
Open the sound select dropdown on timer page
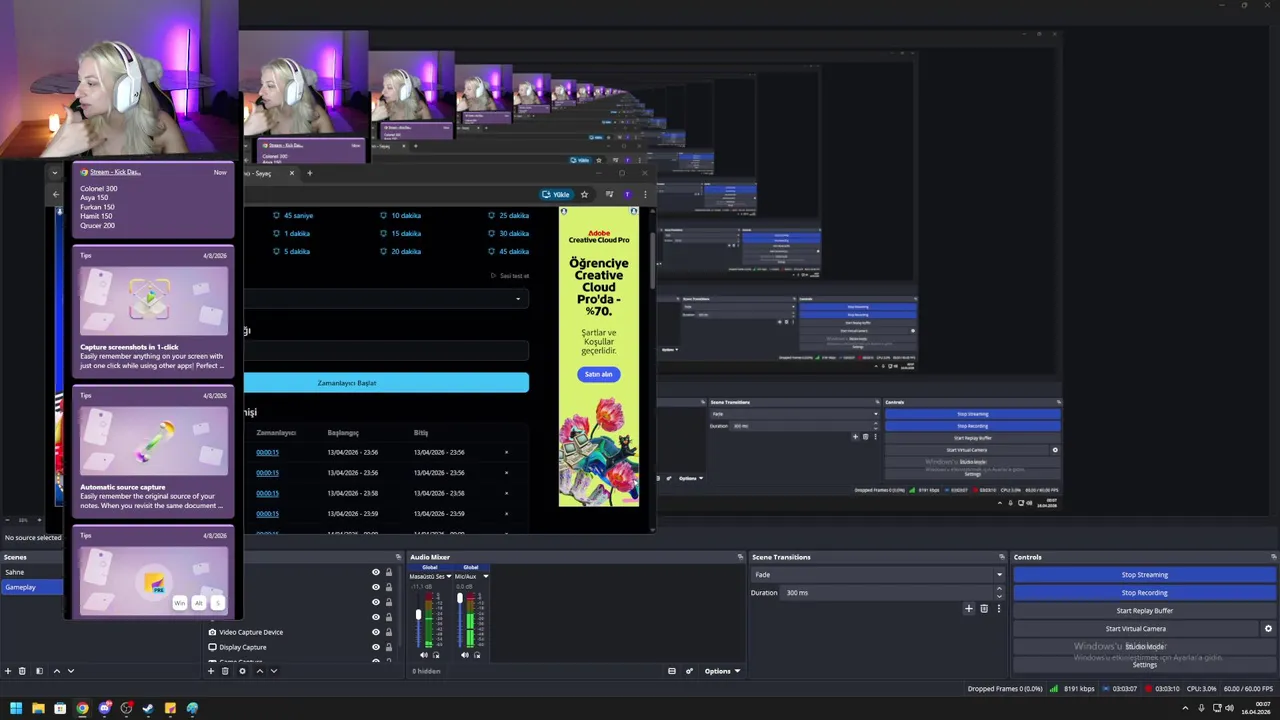pos(386,298)
